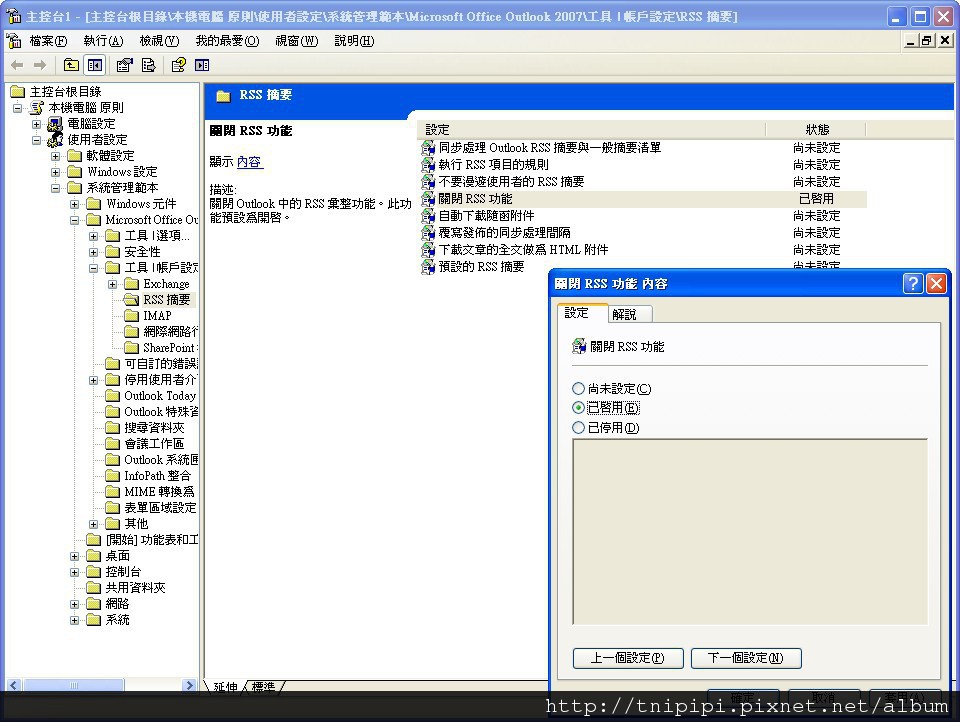Screen dimensions: 960x722
Task: Click icon of 關閉 RSS 功能 list row
Action: click(428, 199)
